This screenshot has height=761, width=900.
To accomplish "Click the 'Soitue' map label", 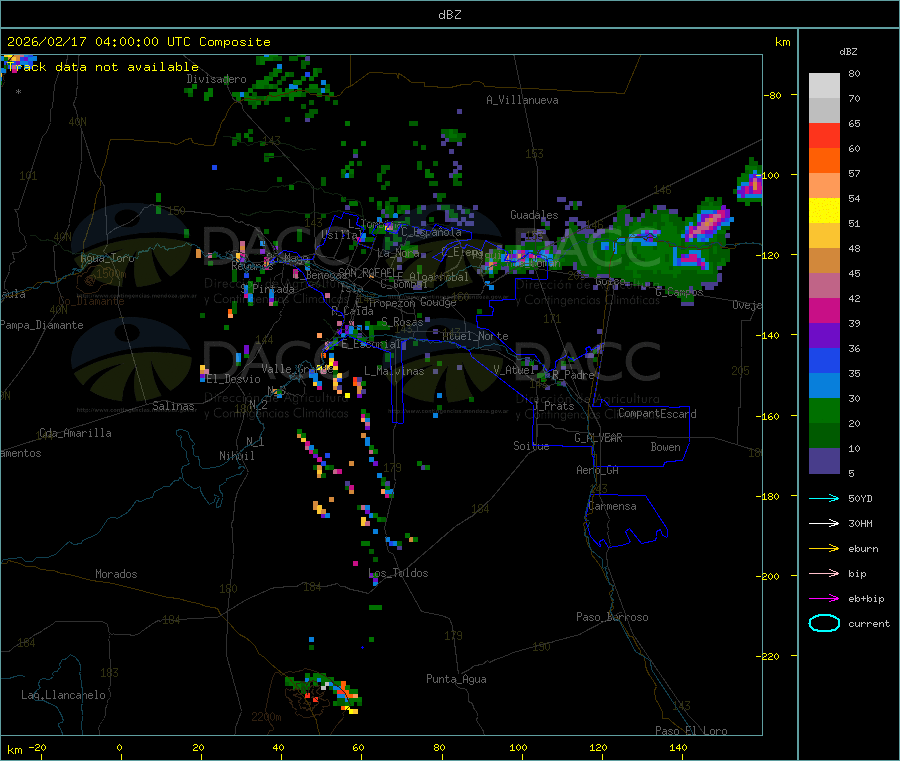I will [531, 446].
